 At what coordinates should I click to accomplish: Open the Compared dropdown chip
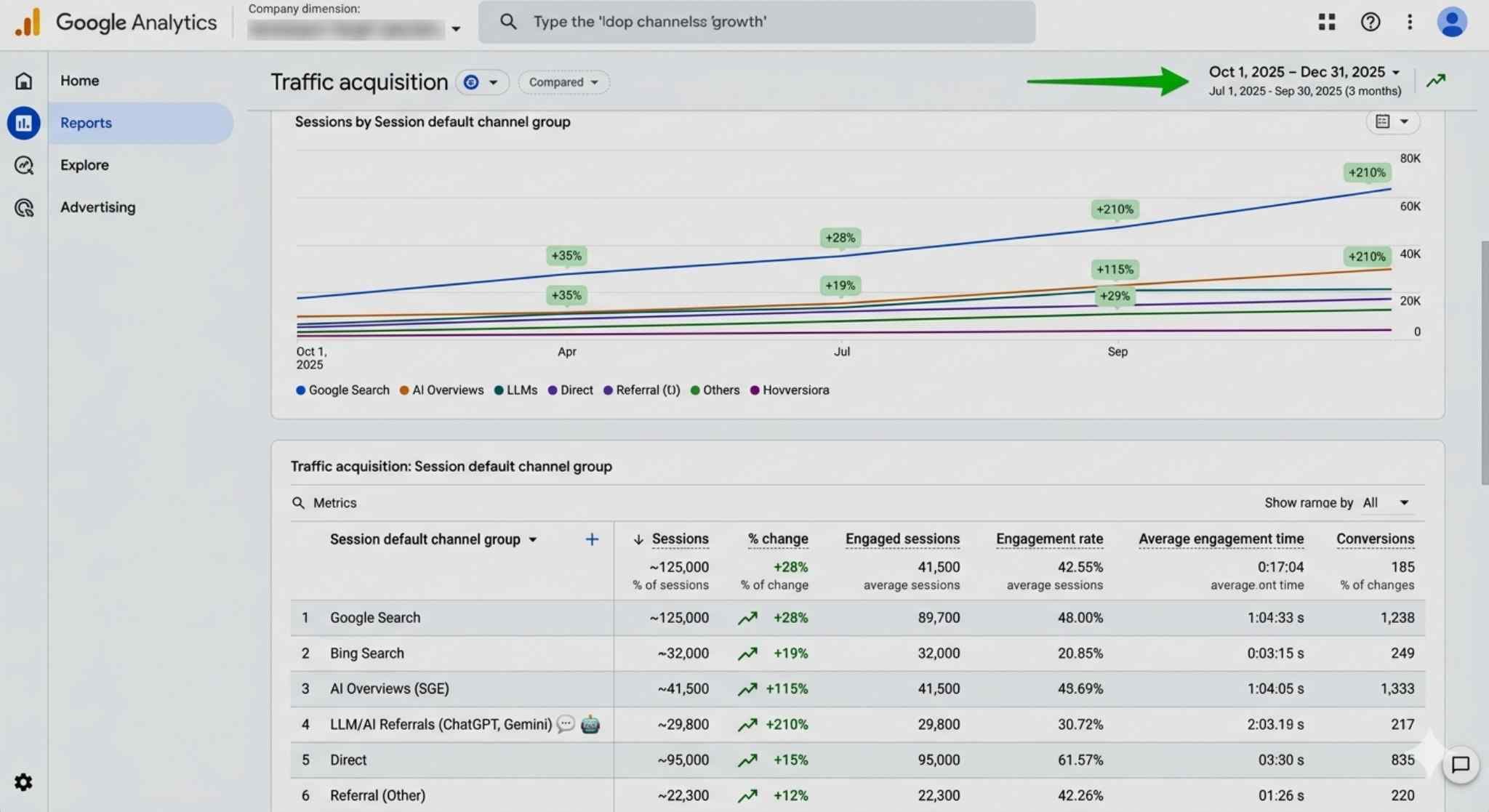tap(563, 82)
